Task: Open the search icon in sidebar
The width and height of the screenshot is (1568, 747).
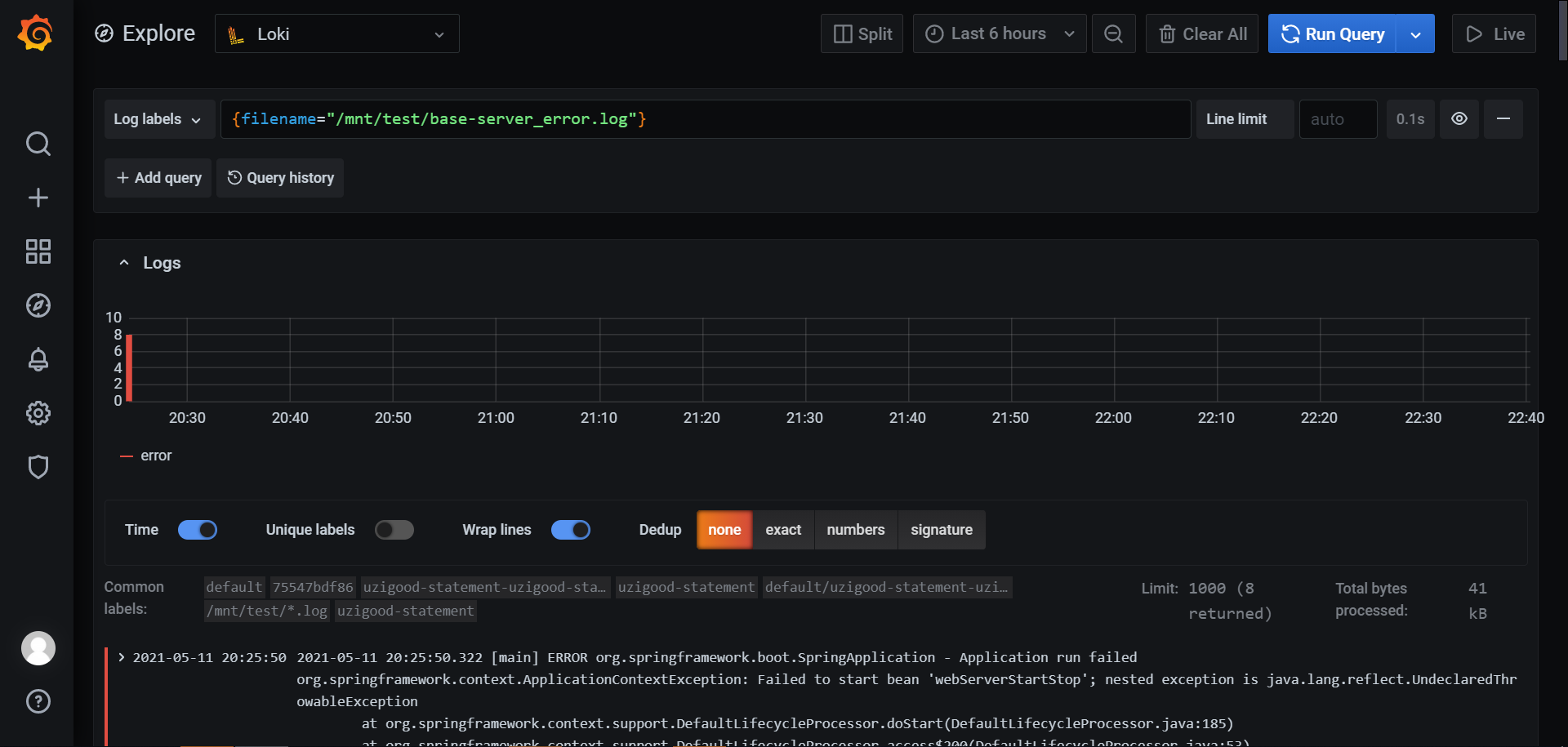Action: (x=38, y=144)
